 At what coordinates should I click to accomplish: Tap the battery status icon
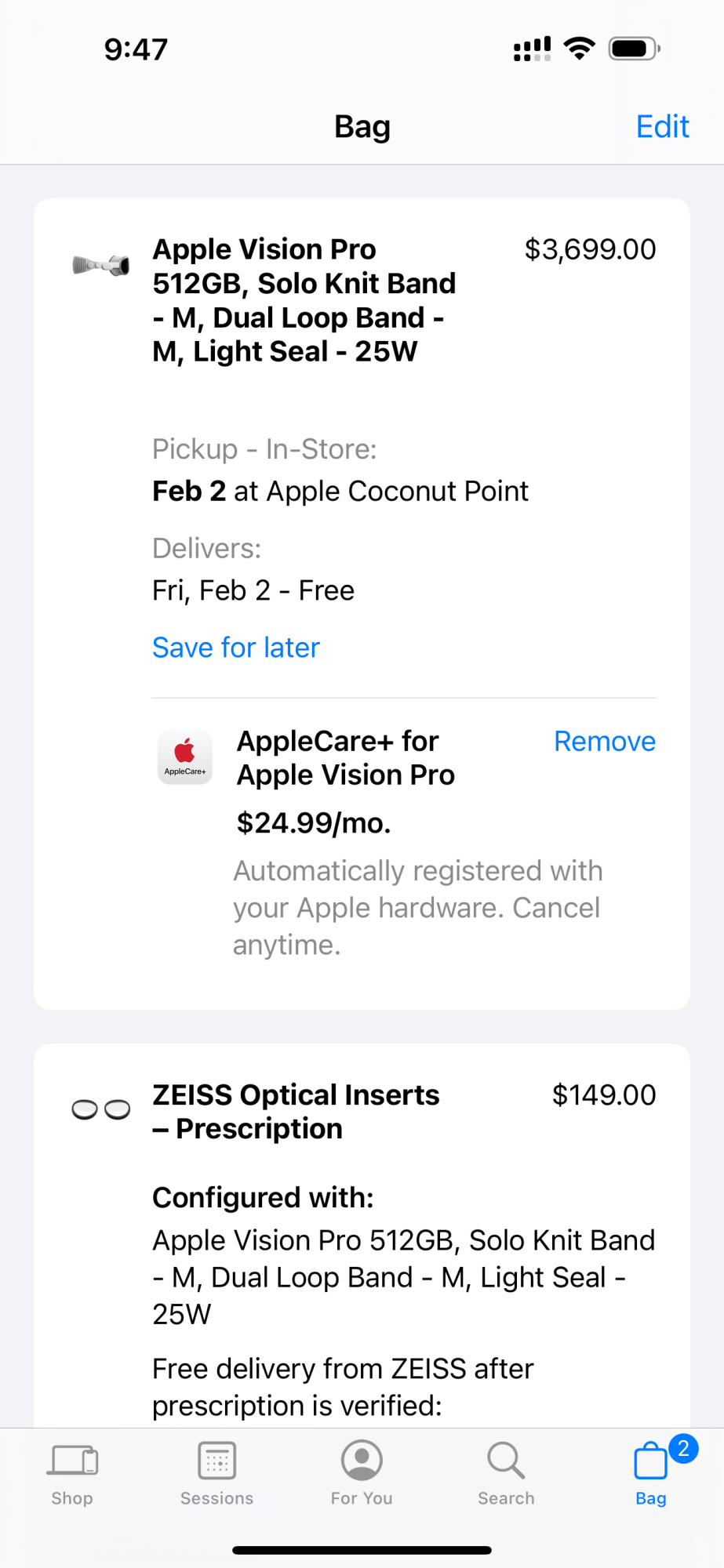pyautogui.click(x=635, y=49)
